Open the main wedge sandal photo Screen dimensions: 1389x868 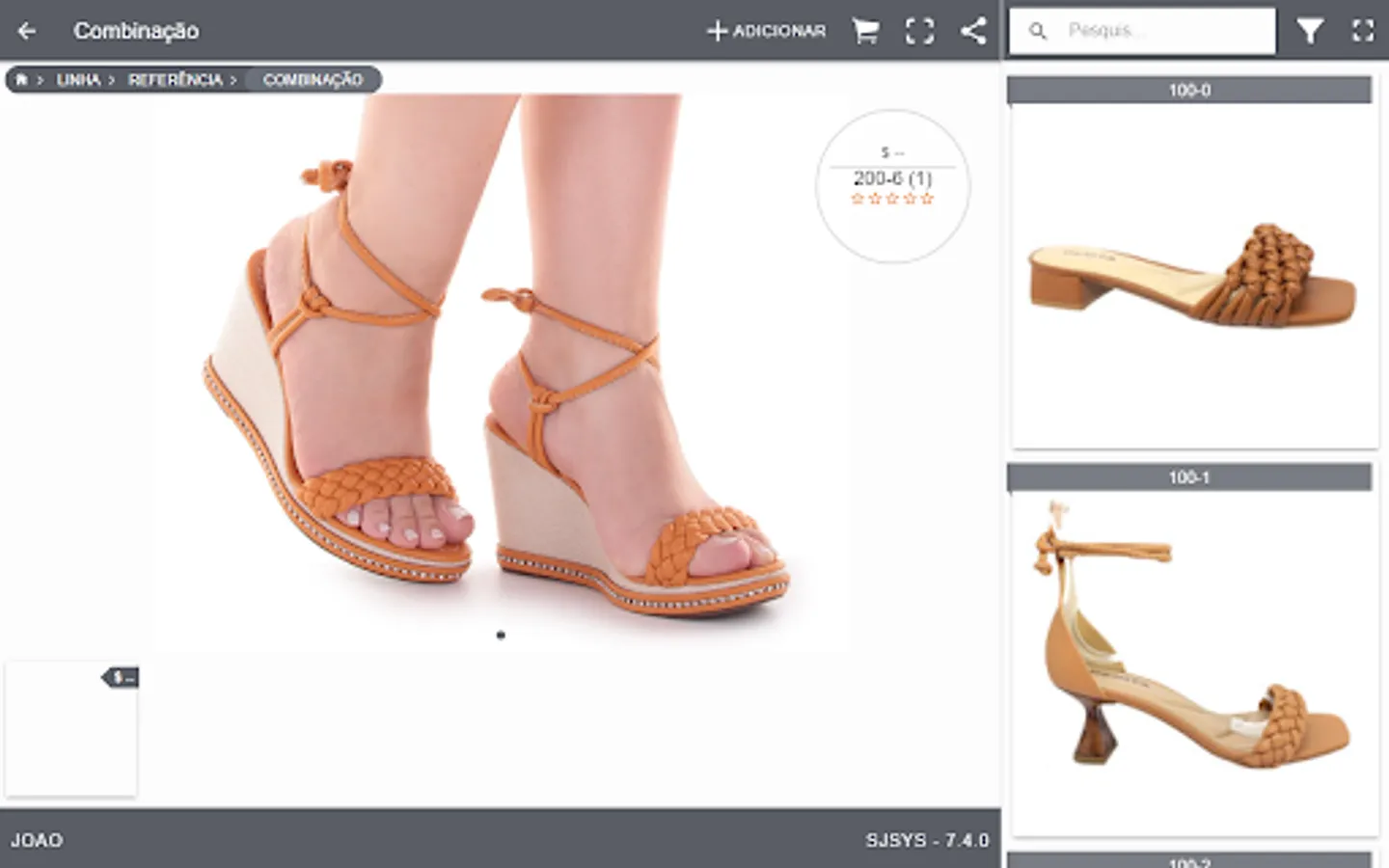tap(501, 371)
